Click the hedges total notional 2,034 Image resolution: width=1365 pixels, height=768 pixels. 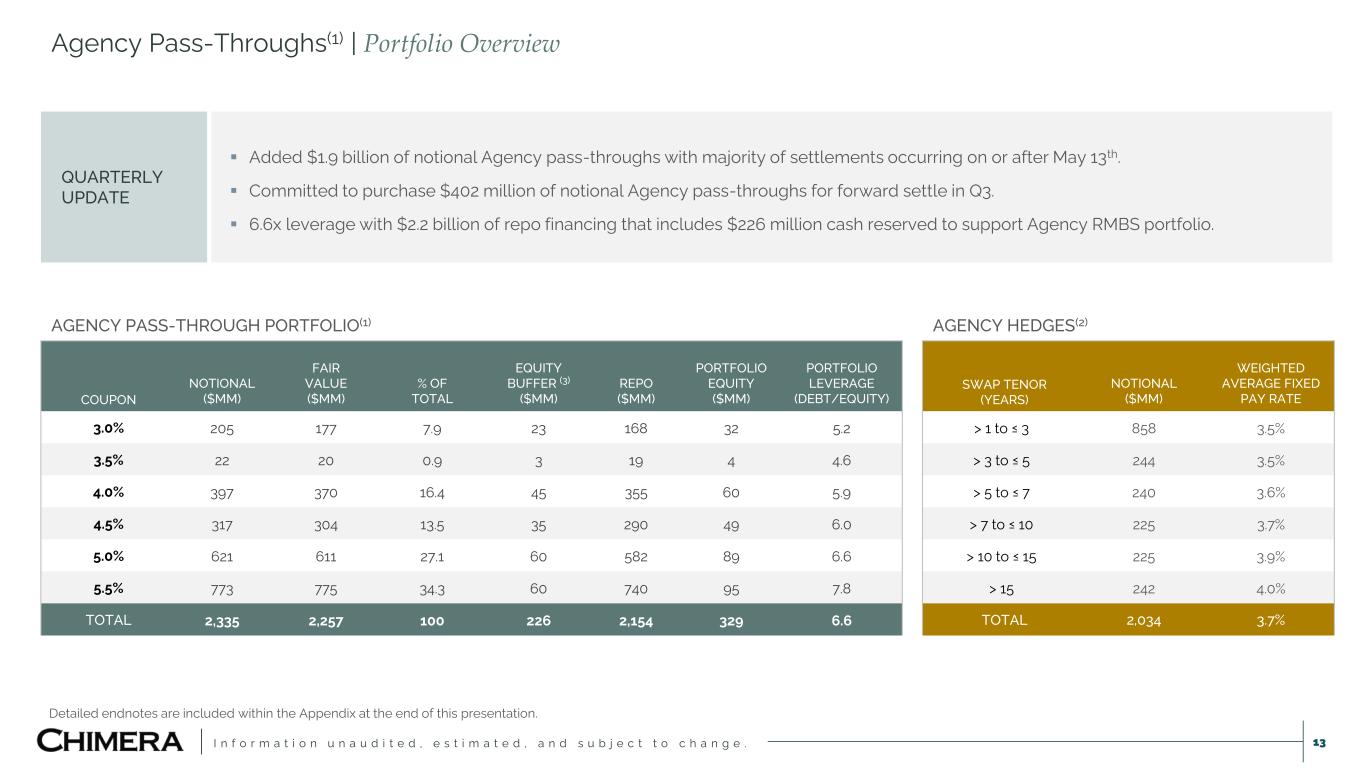[1143, 620]
